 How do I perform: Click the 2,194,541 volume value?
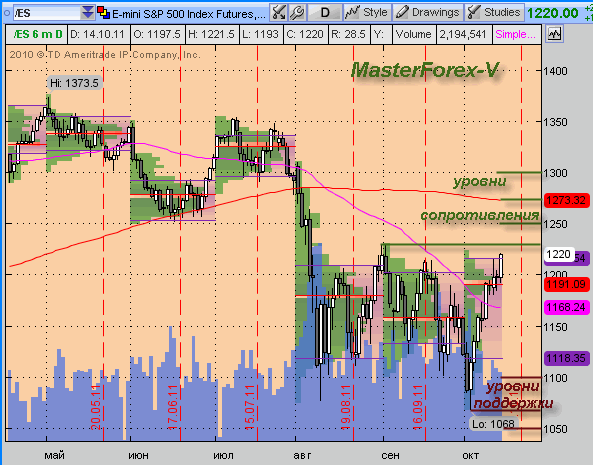[463, 34]
